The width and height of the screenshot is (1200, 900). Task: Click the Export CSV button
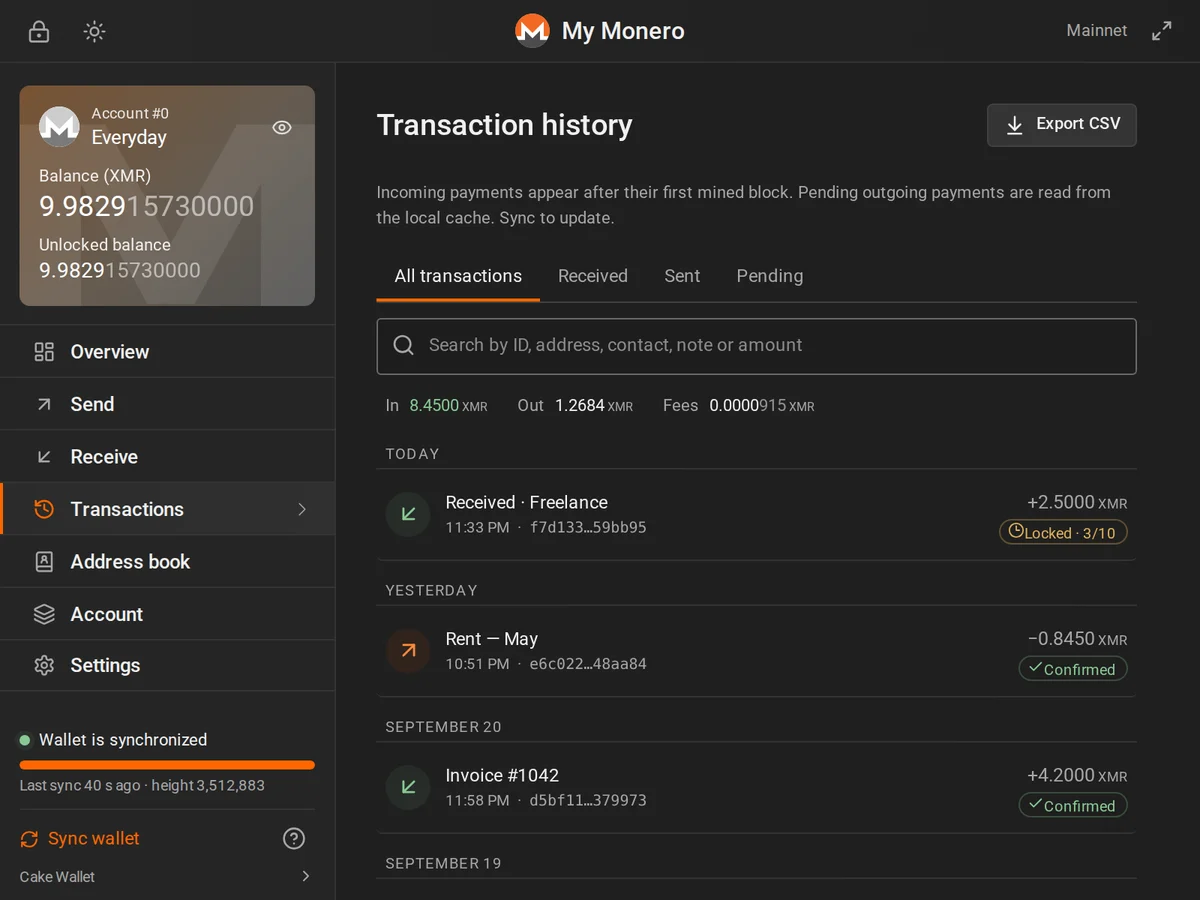[1061, 125]
